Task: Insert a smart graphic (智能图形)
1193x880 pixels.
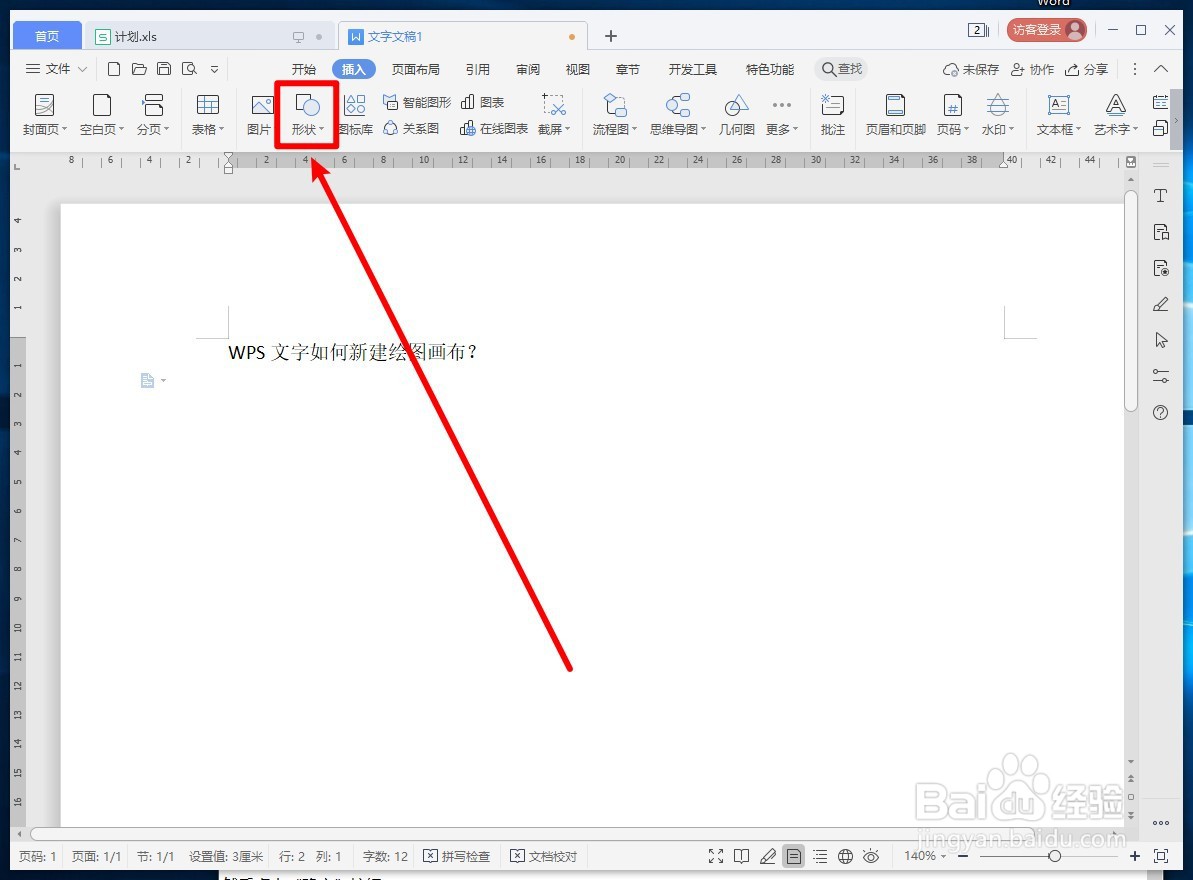Action: coord(416,102)
